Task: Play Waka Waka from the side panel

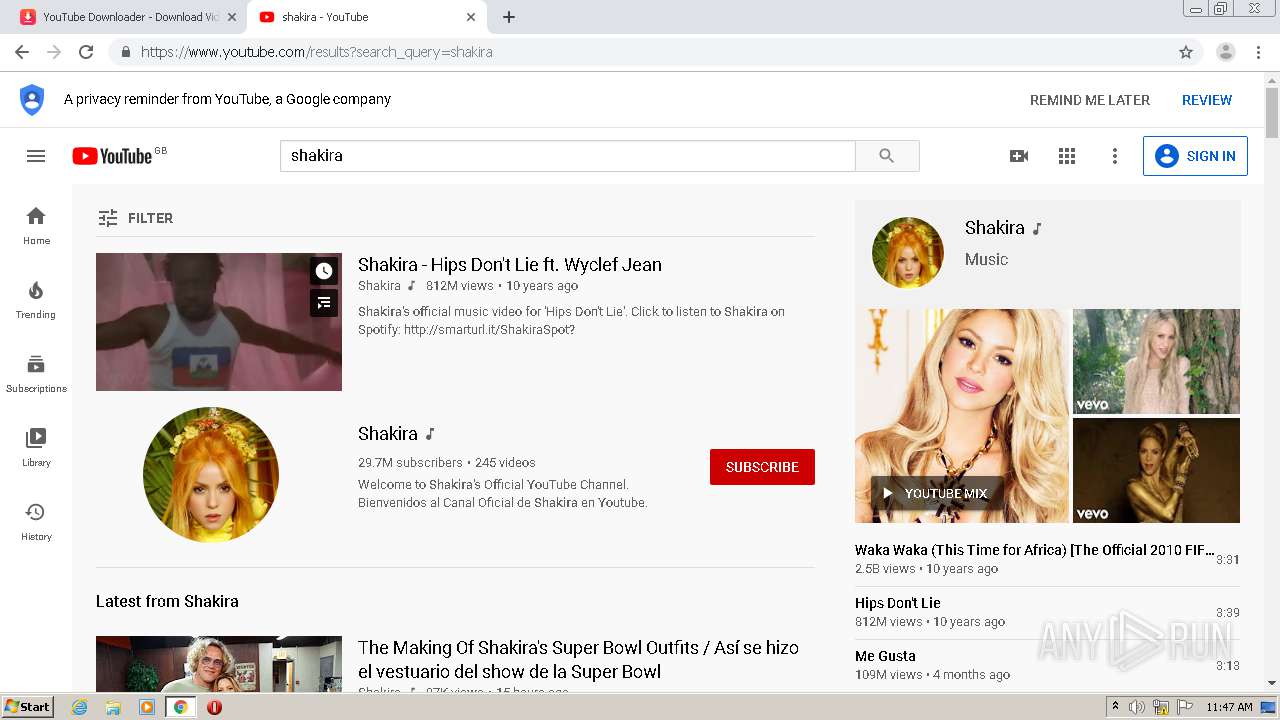Action: 1047,559
